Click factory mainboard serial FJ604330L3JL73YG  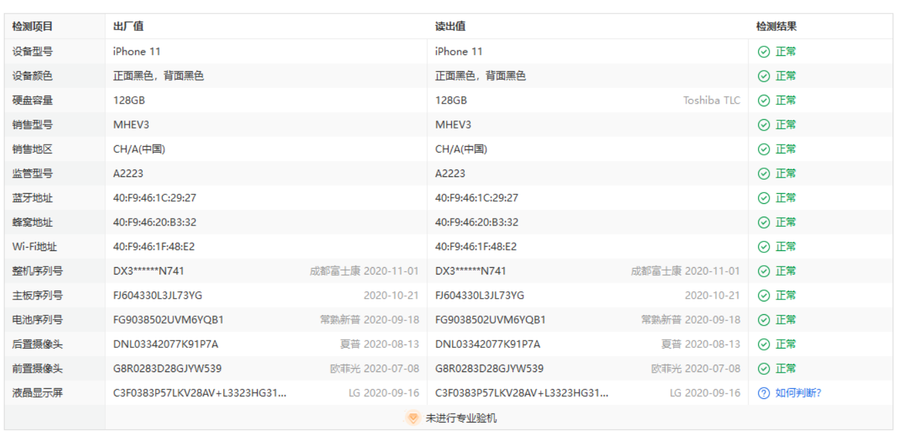pos(158,295)
